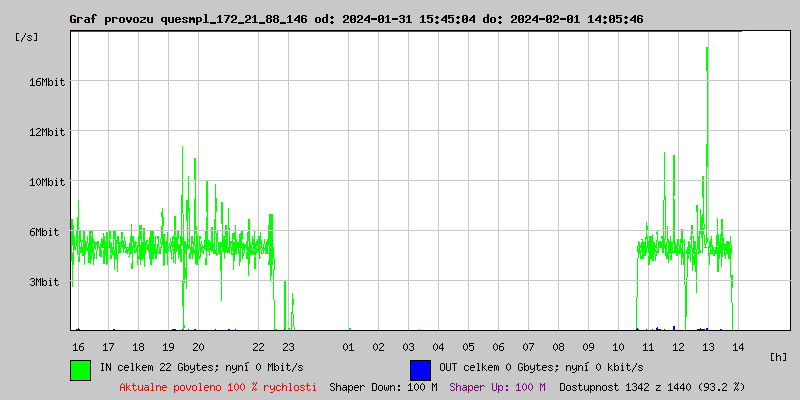The image size is (800, 400).
Task: Click the 09 hour mark on x-axis
Action: [588, 347]
